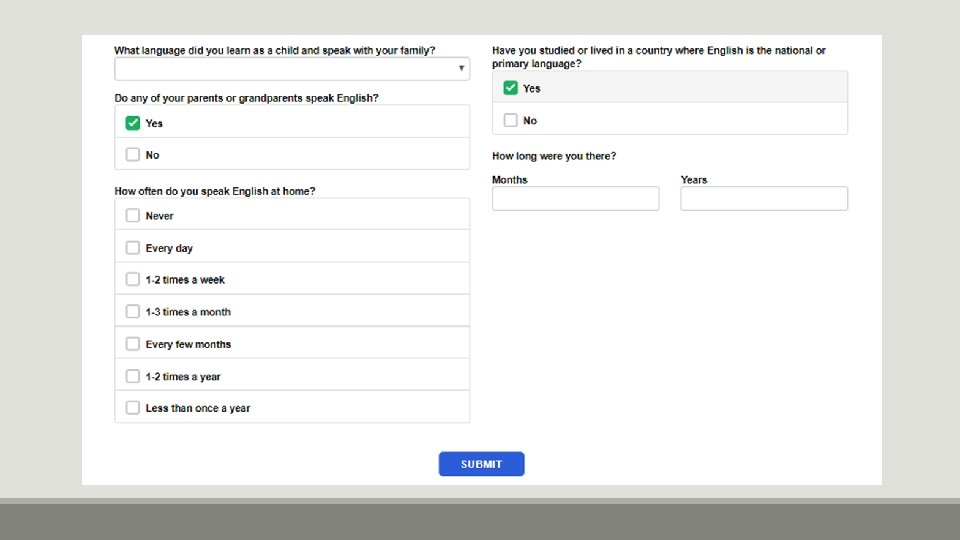Check No for lived in English country

click(511, 120)
